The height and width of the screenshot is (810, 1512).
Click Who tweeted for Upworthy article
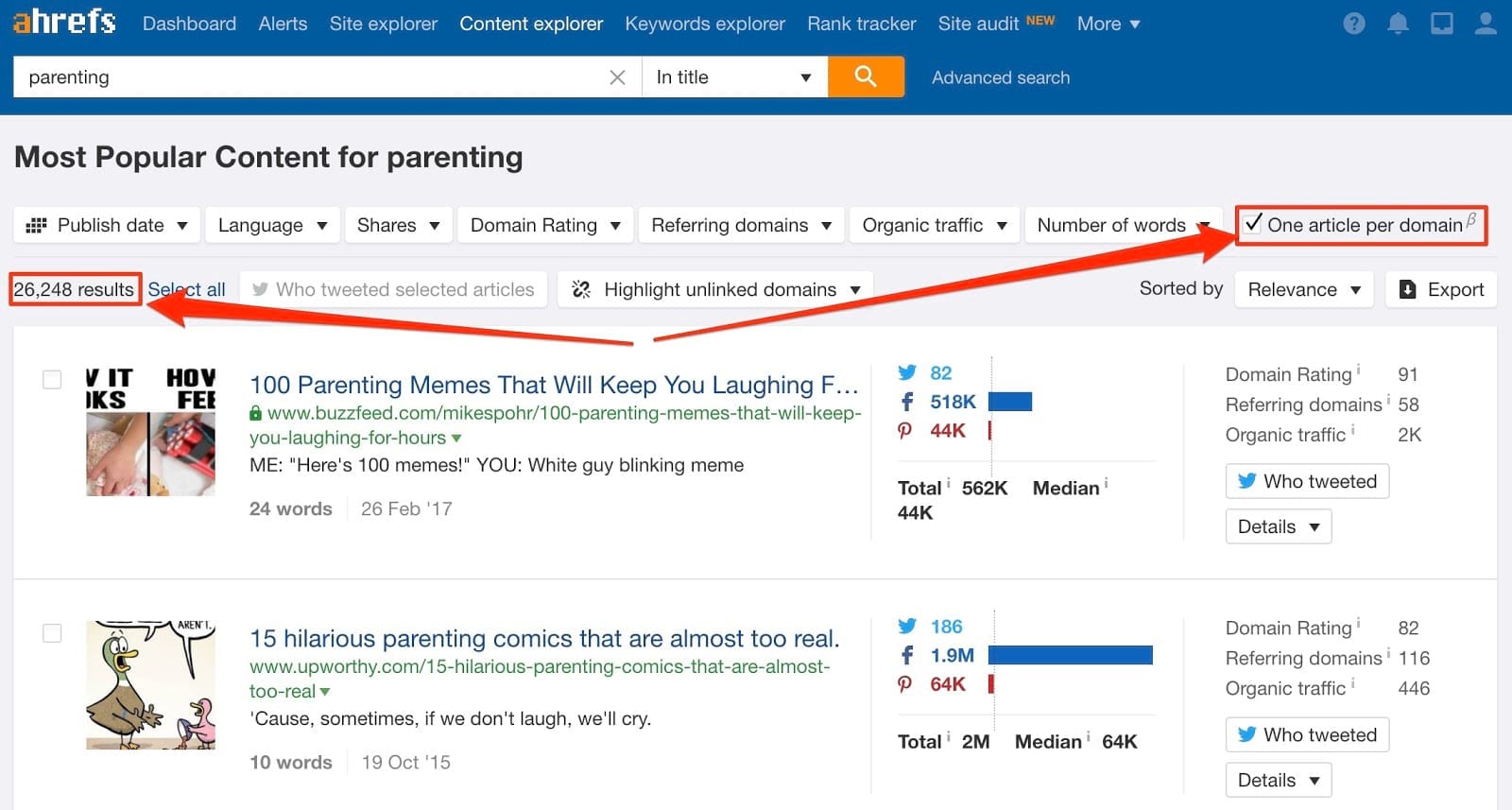[1307, 734]
